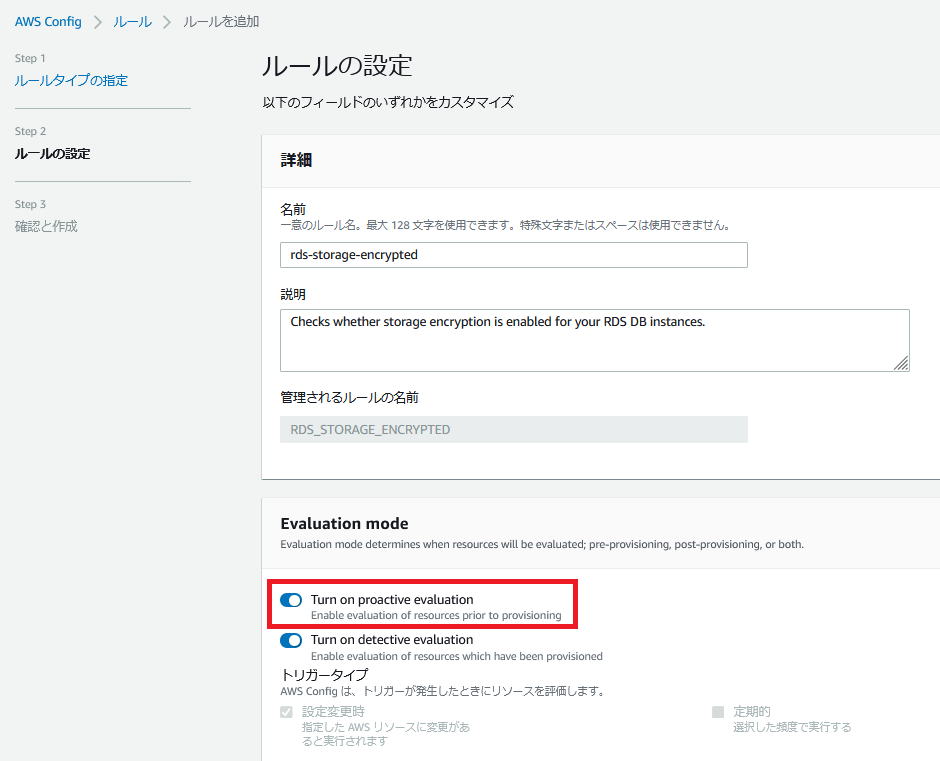This screenshot has width=940, height=761.
Task: Select the 管理されるルールの名前 label
Action: [x=350, y=398]
